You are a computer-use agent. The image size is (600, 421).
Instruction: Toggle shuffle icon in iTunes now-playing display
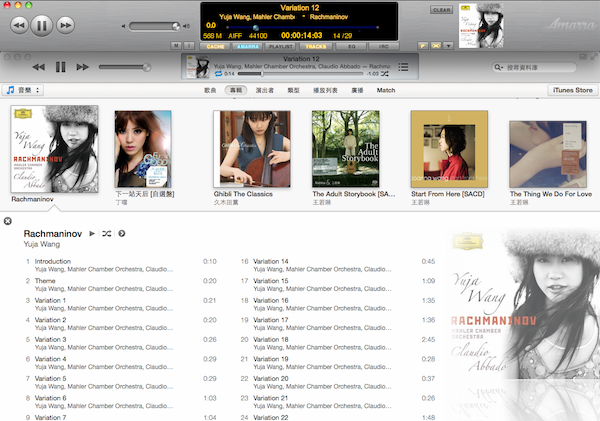[x=385, y=73]
